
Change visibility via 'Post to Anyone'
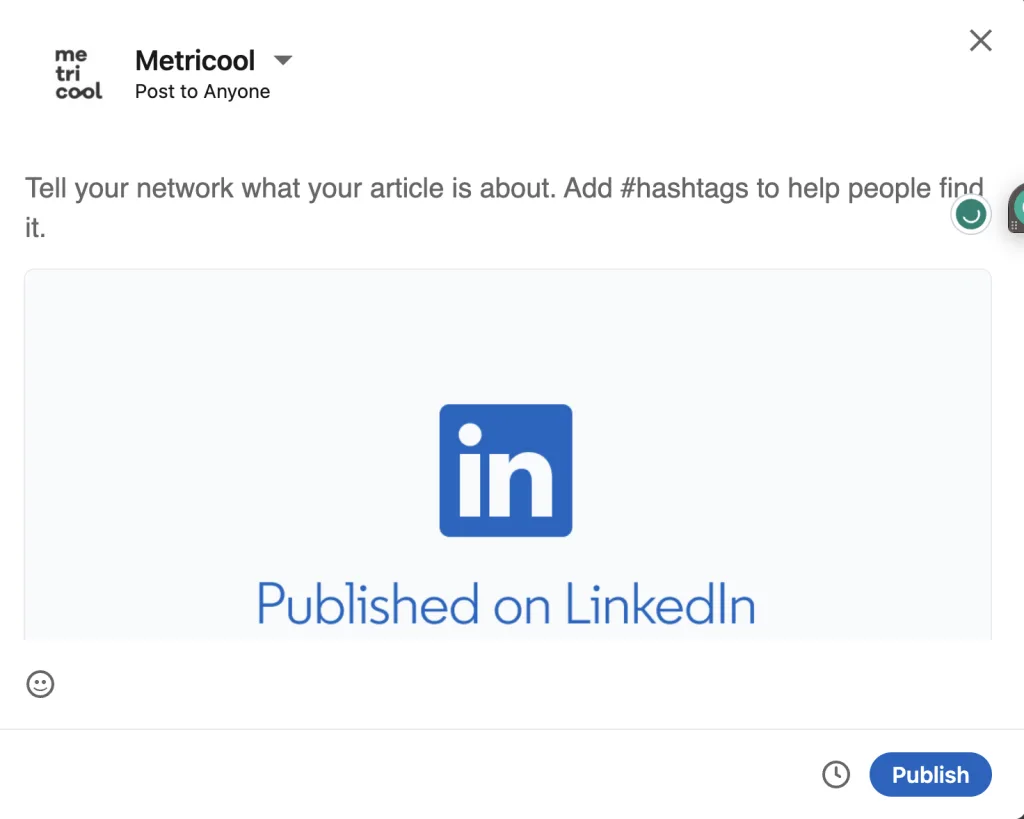coord(202,91)
